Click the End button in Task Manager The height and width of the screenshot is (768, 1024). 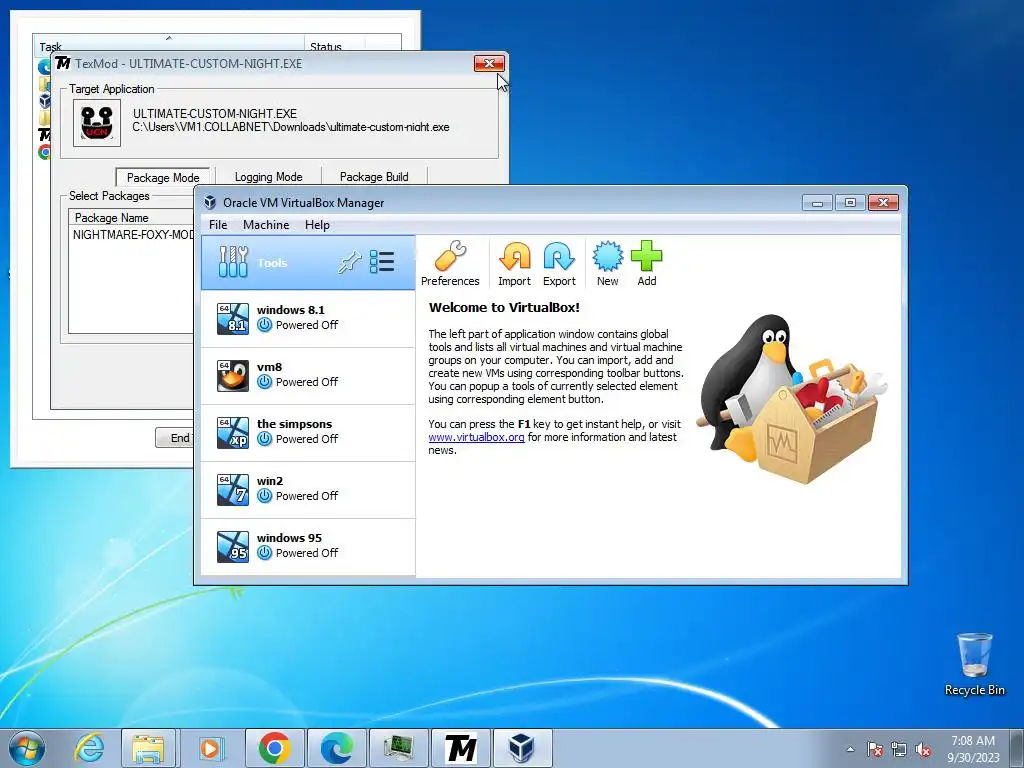174,438
